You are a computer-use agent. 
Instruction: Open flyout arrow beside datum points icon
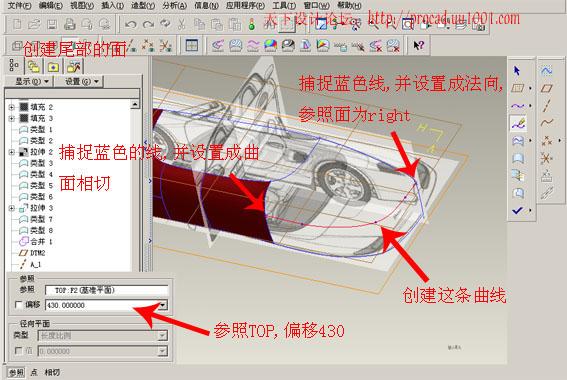click(x=559, y=141)
